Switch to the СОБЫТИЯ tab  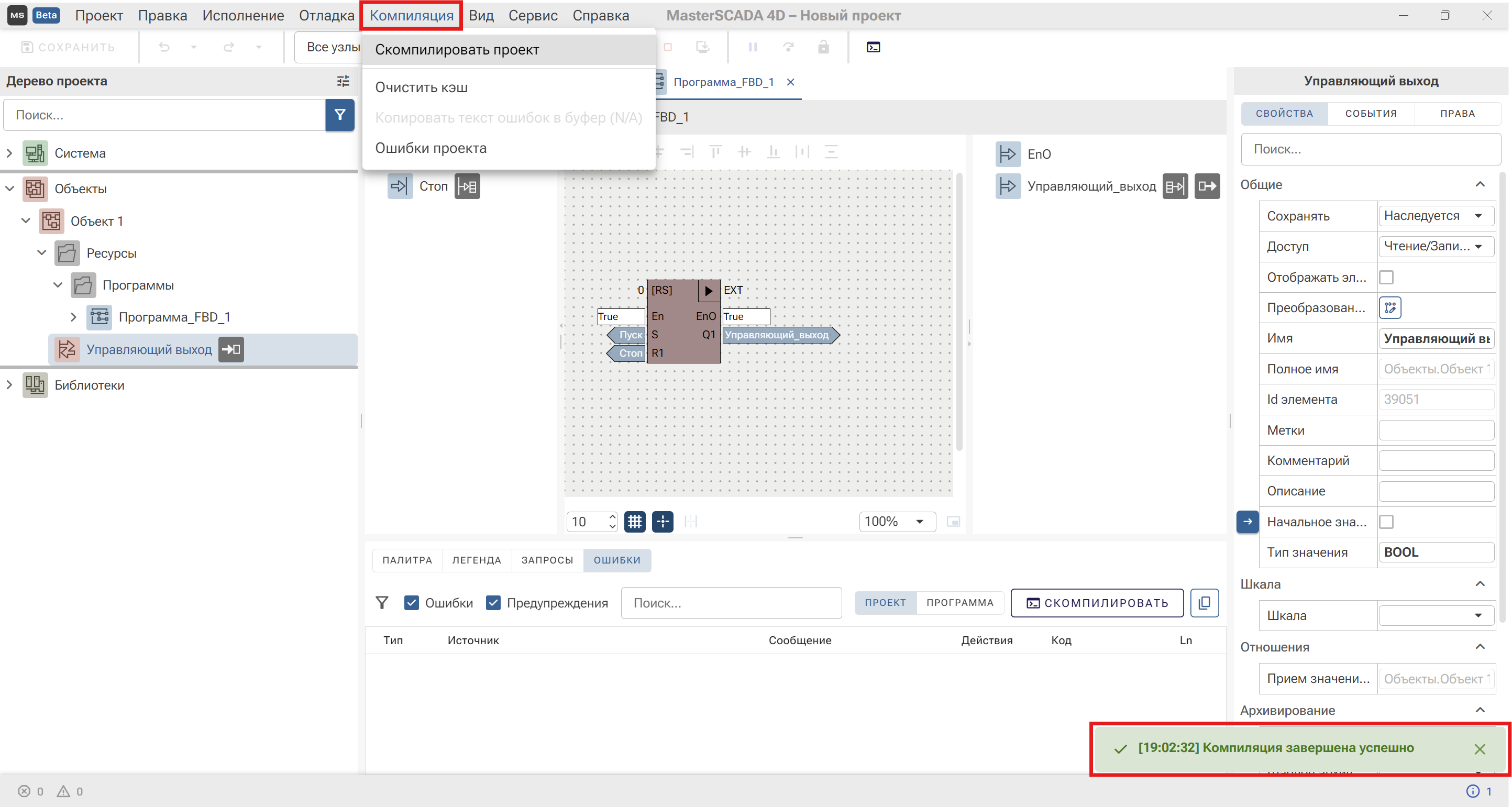1371,113
